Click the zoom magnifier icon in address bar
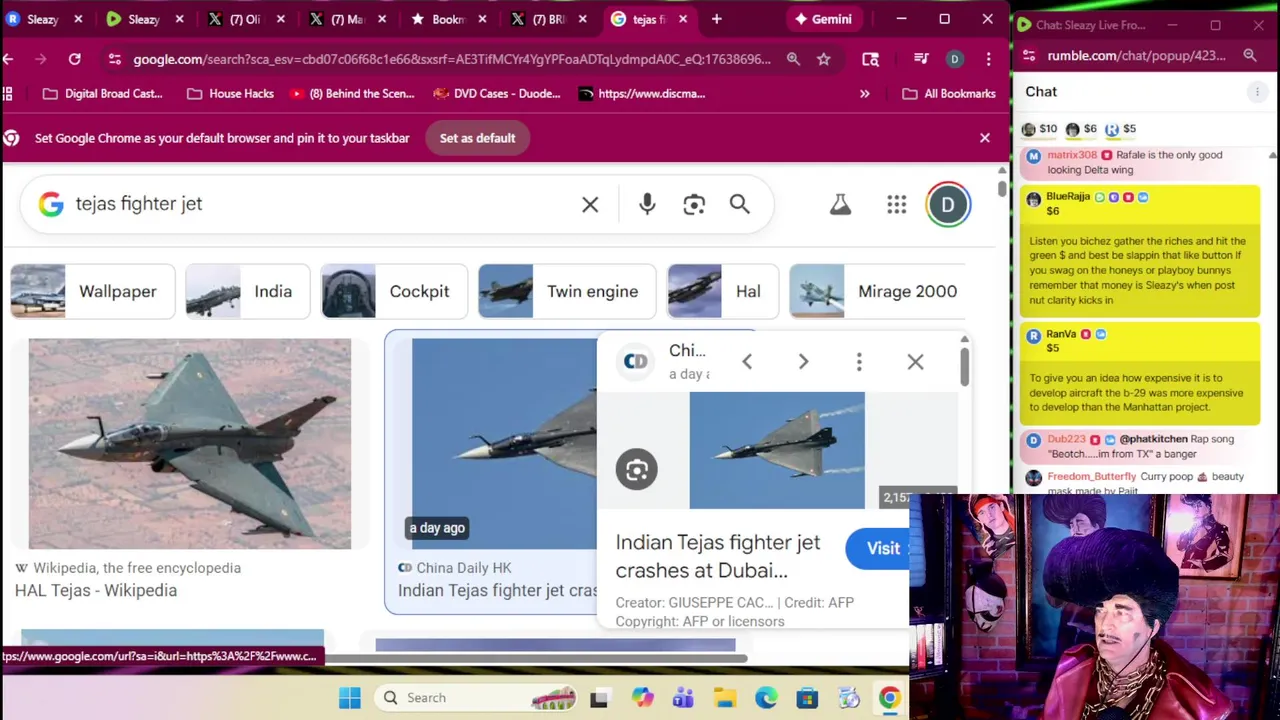Image resolution: width=1280 pixels, height=720 pixels. [x=793, y=59]
